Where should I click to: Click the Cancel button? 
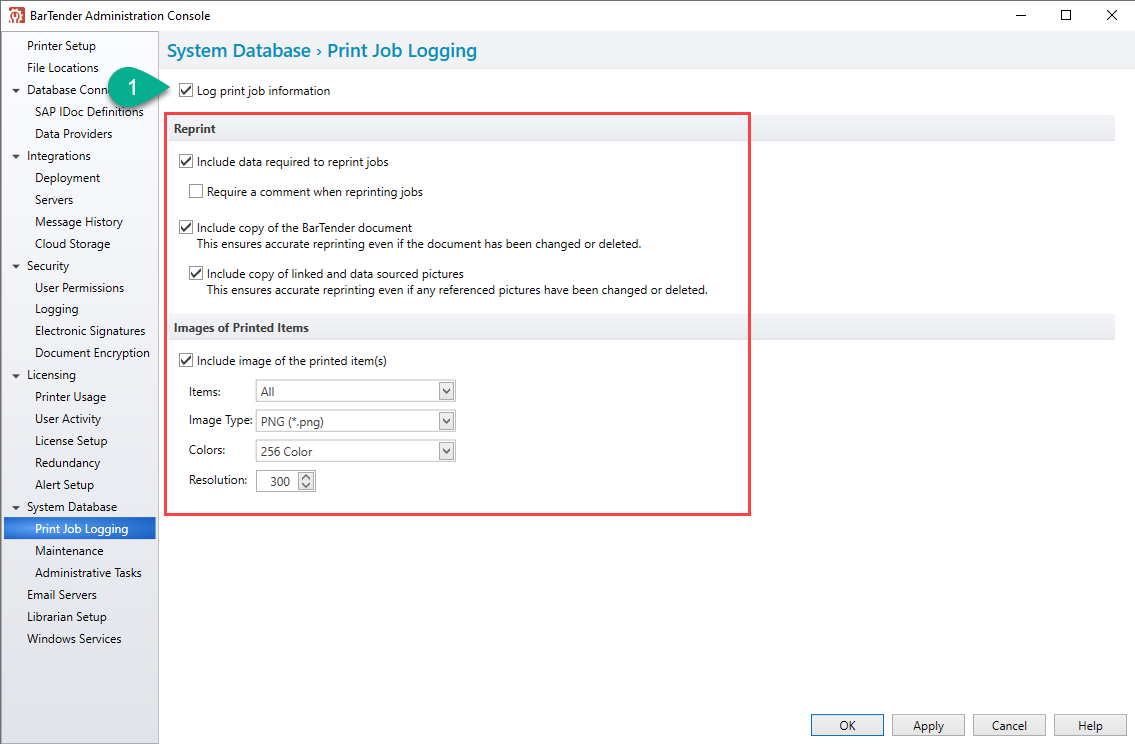[x=1009, y=725]
